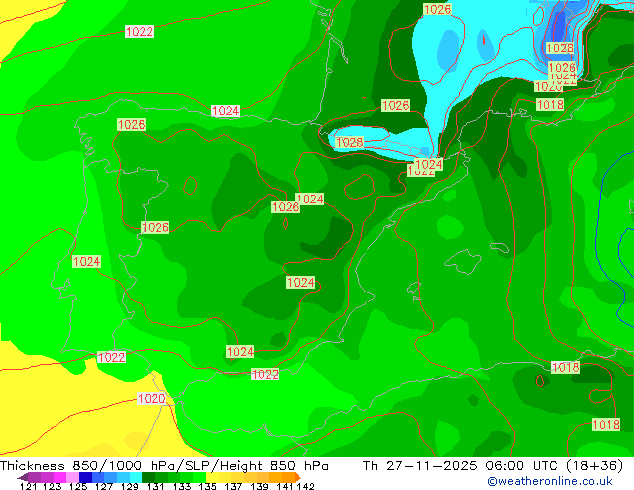Click the 1018 label near the French Riviera

point(550,105)
